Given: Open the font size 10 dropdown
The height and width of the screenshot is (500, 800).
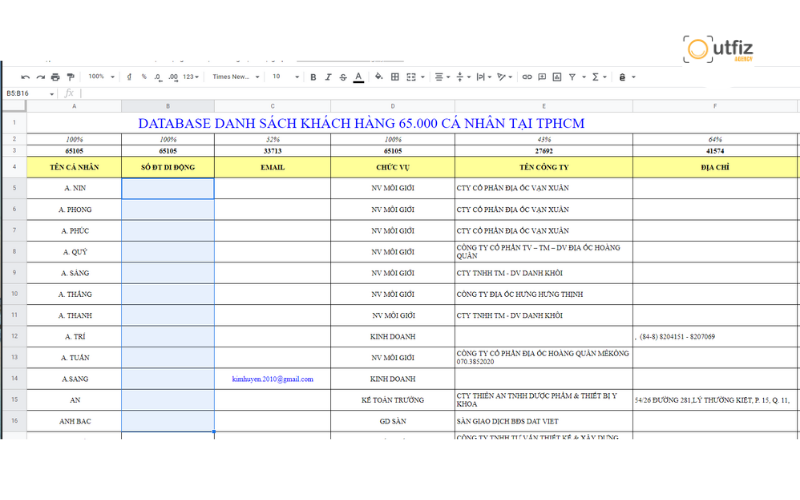Looking at the screenshot, I should coord(284,77).
